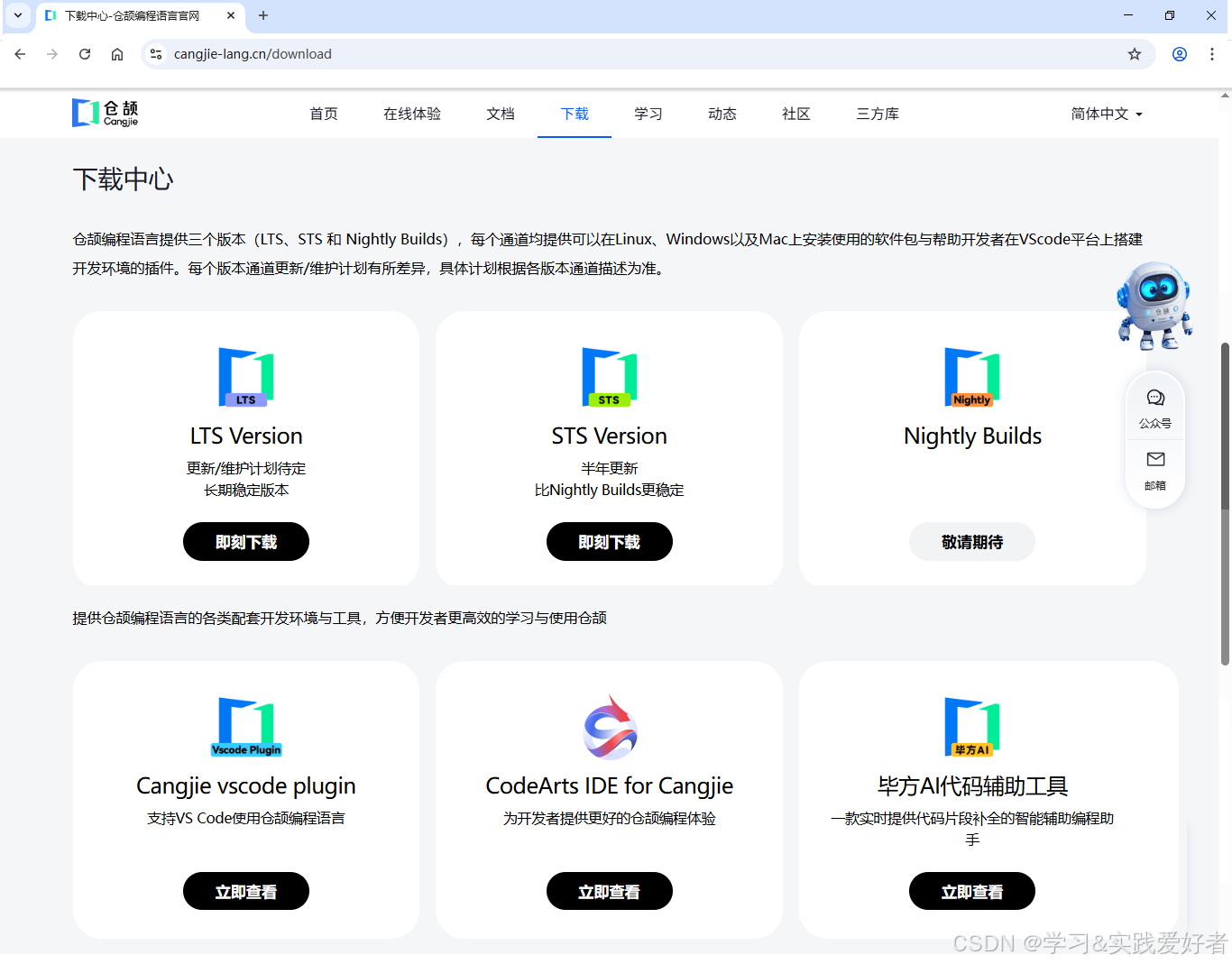Open 在线体验 navigation item
1232x964 pixels.
tap(412, 114)
